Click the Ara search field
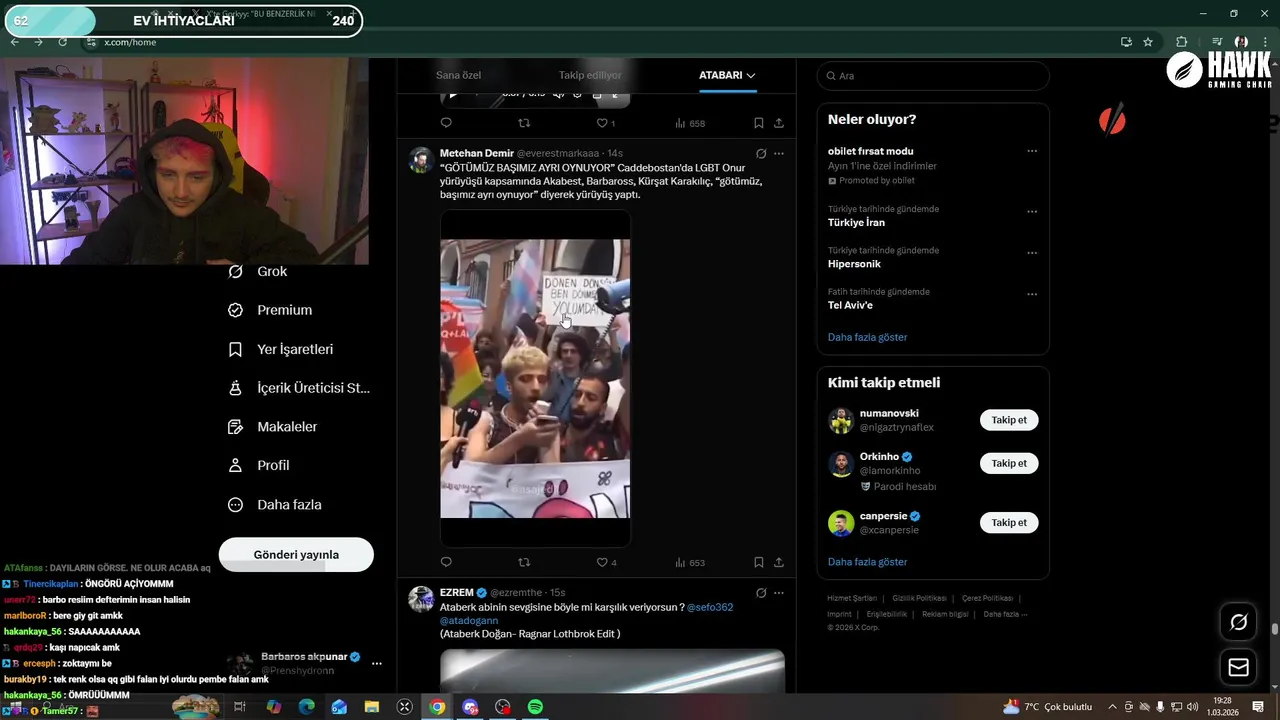Screen dimensions: 1280x720 point(933,76)
